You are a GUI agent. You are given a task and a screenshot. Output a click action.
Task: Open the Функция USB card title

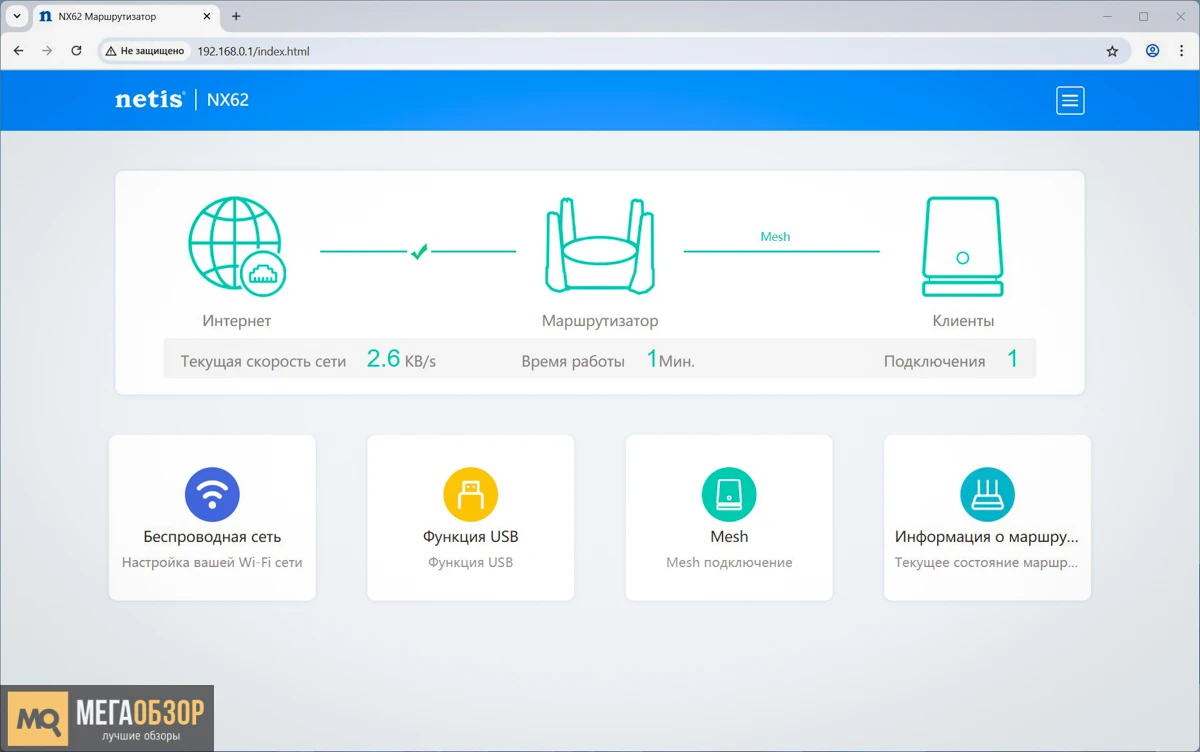pos(471,537)
